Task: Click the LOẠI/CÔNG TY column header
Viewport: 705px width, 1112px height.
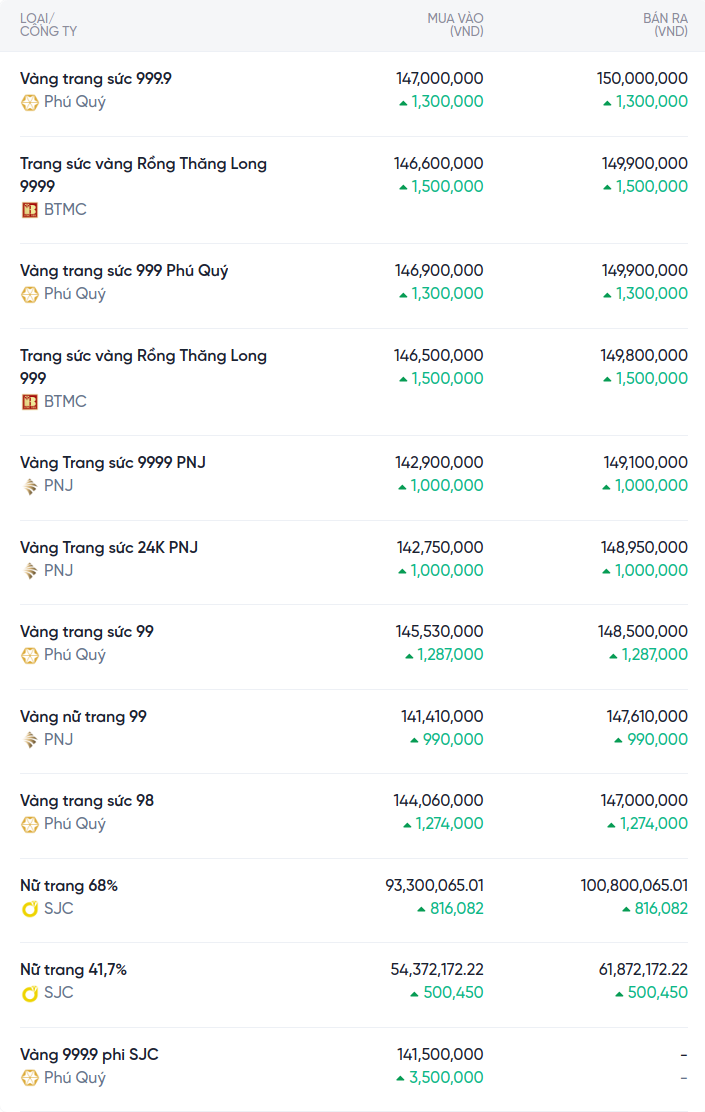Action: (48, 25)
